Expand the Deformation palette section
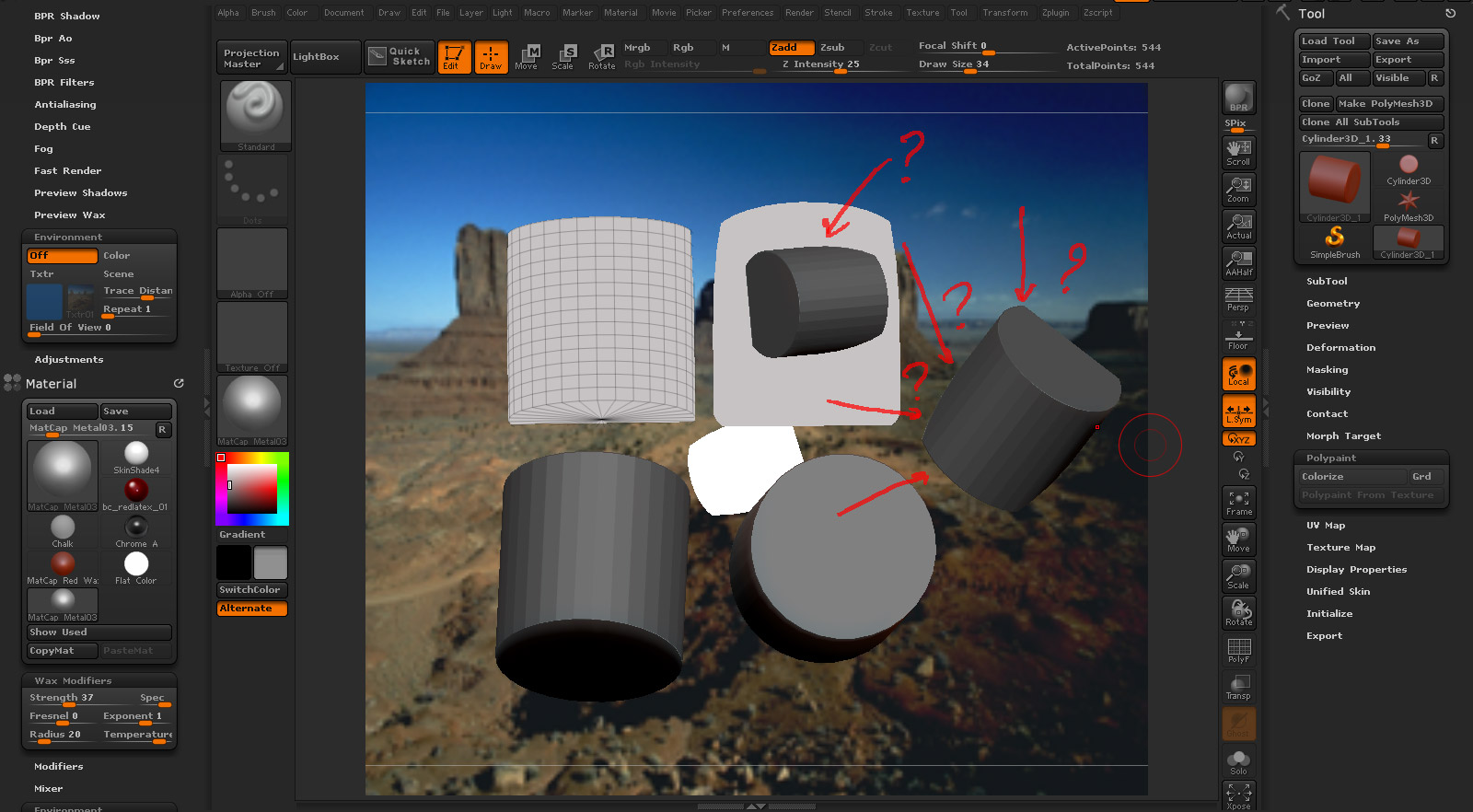1473x812 pixels. point(1340,348)
